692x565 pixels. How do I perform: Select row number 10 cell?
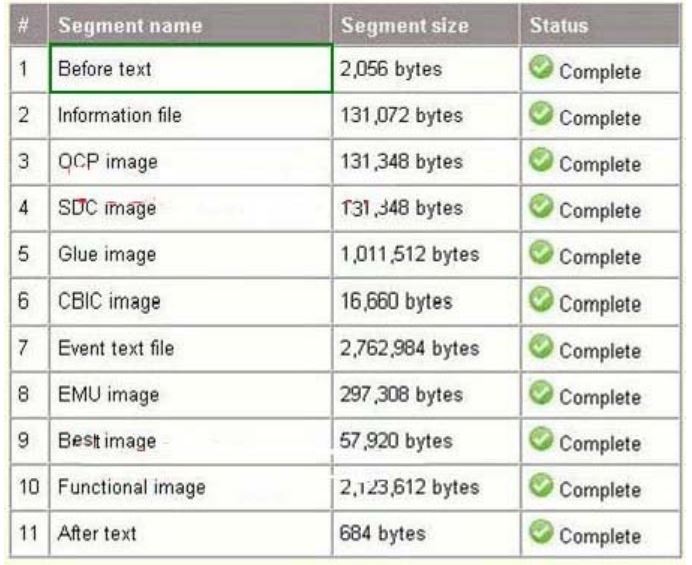(x=30, y=487)
